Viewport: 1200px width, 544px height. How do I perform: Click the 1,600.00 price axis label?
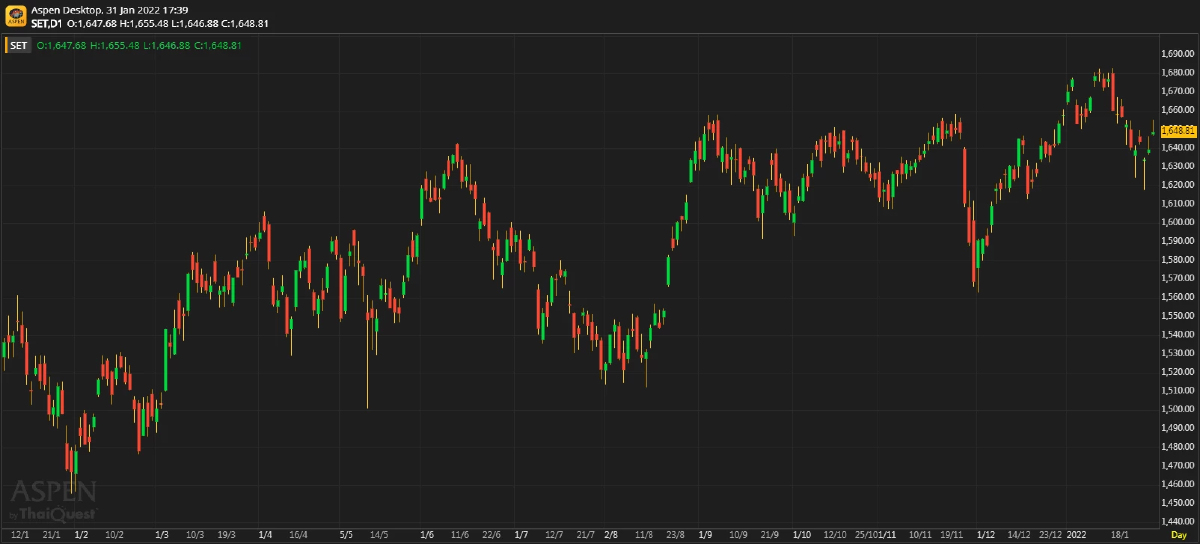pos(1178,222)
